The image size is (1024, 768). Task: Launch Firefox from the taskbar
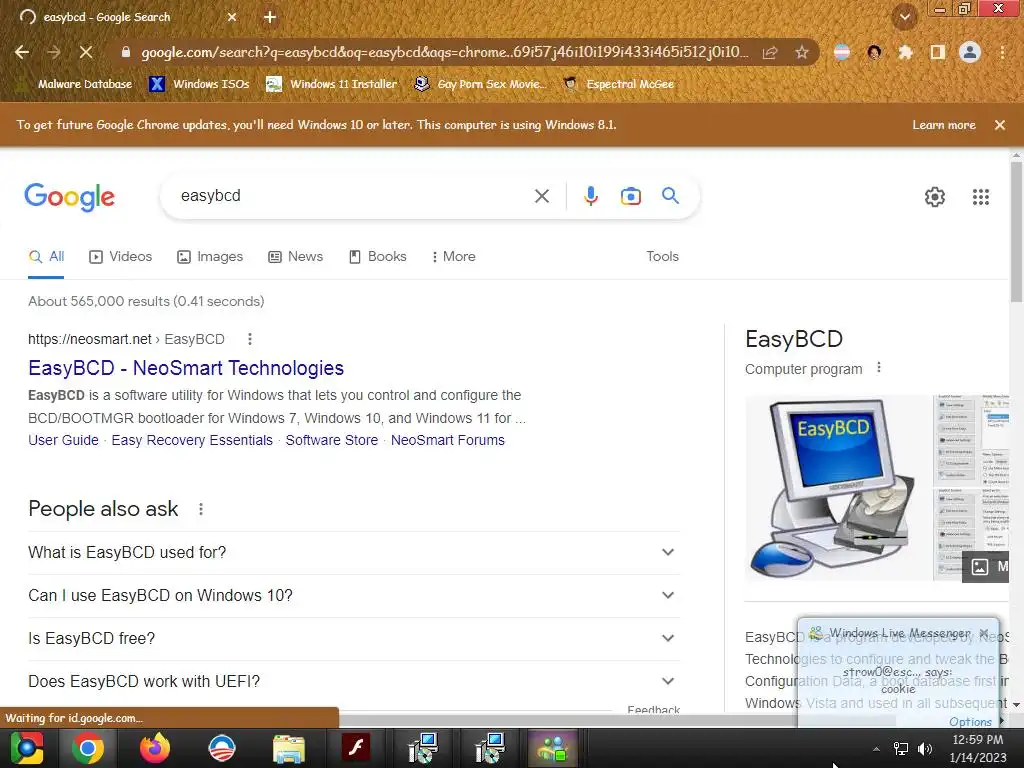[155, 748]
